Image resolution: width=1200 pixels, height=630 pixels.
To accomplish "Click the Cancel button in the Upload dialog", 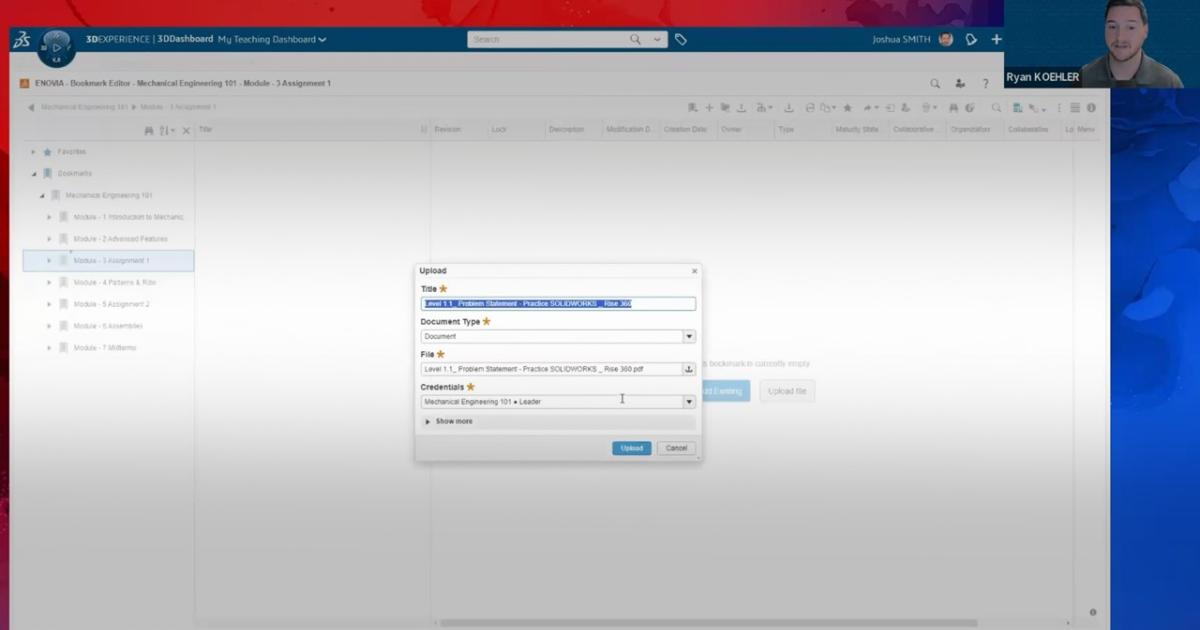I will 675,447.
